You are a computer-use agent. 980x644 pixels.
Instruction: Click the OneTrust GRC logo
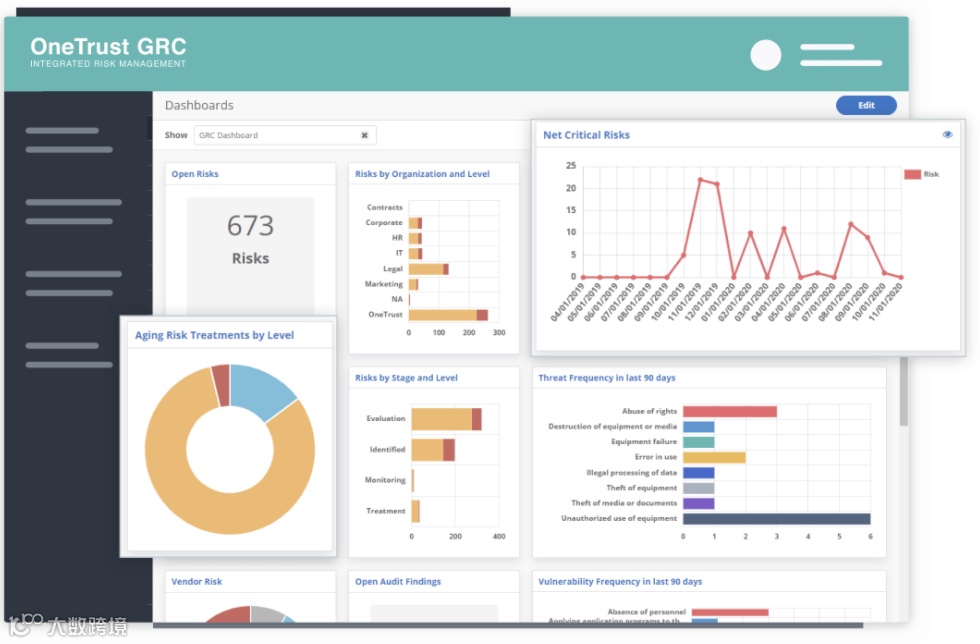(108, 51)
